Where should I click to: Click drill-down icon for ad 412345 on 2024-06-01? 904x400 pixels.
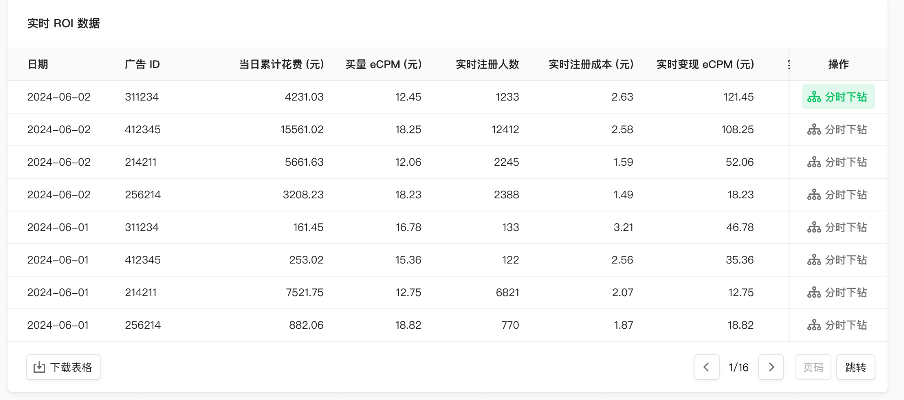pyautogui.click(x=813, y=260)
